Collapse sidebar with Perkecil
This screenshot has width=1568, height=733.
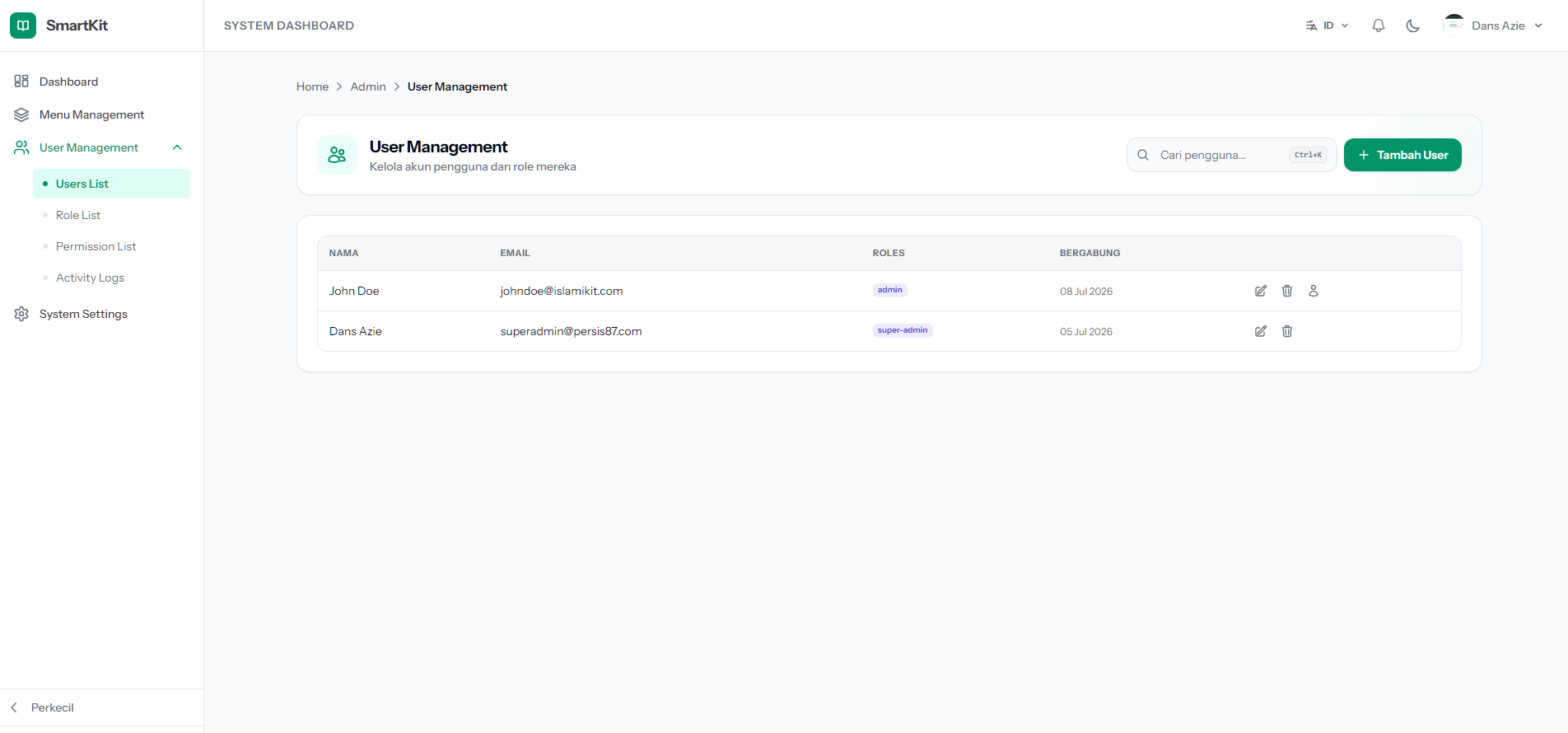click(x=102, y=707)
